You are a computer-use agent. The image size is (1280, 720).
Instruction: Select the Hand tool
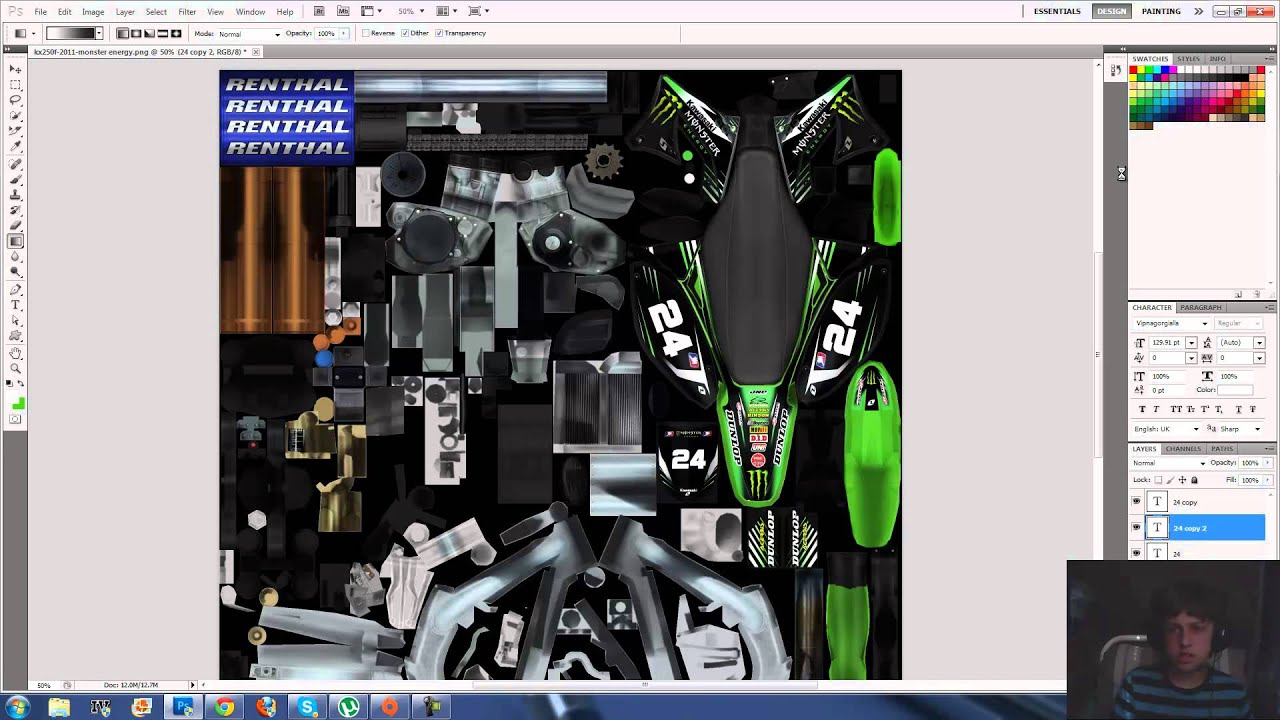(16, 353)
